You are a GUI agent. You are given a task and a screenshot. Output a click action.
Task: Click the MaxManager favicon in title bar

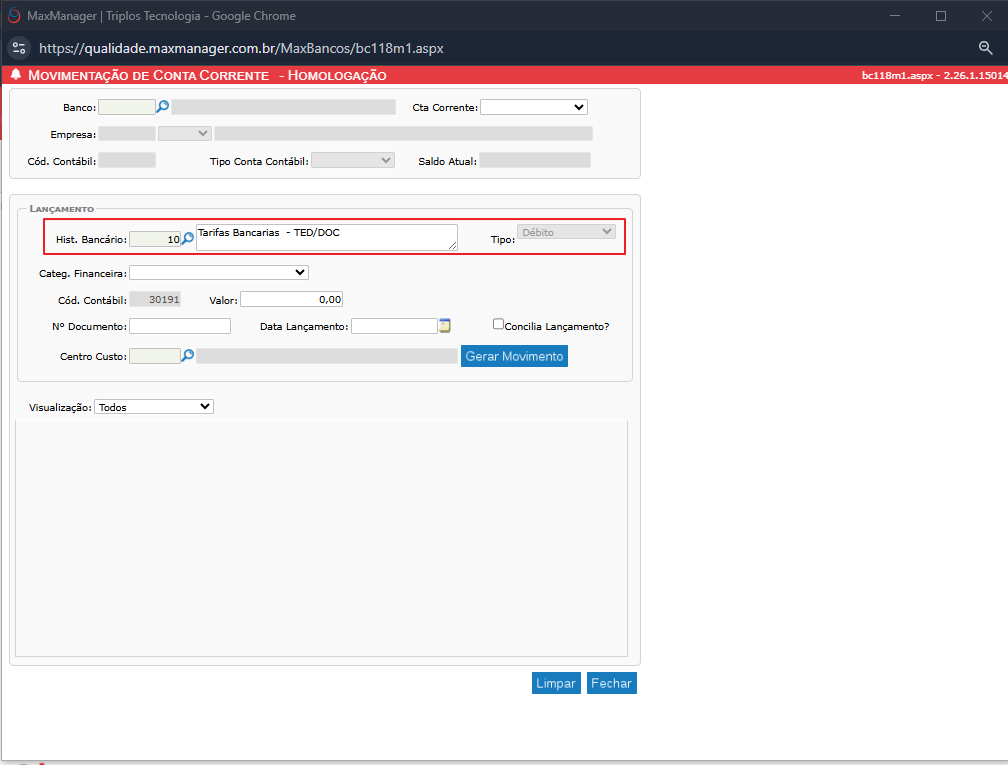click(x=14, y=15)
